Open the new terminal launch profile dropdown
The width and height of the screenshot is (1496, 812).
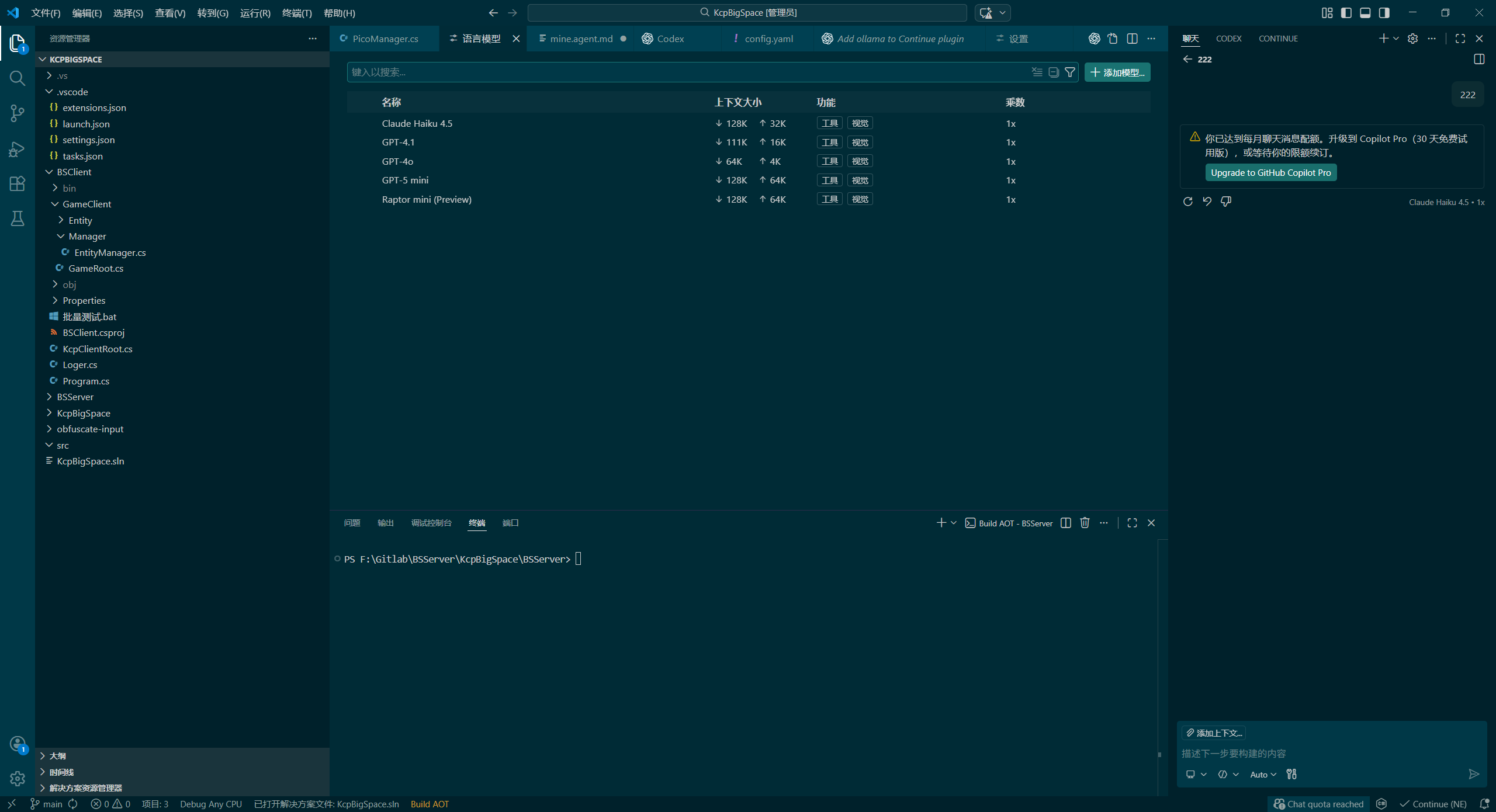[954, 523]
